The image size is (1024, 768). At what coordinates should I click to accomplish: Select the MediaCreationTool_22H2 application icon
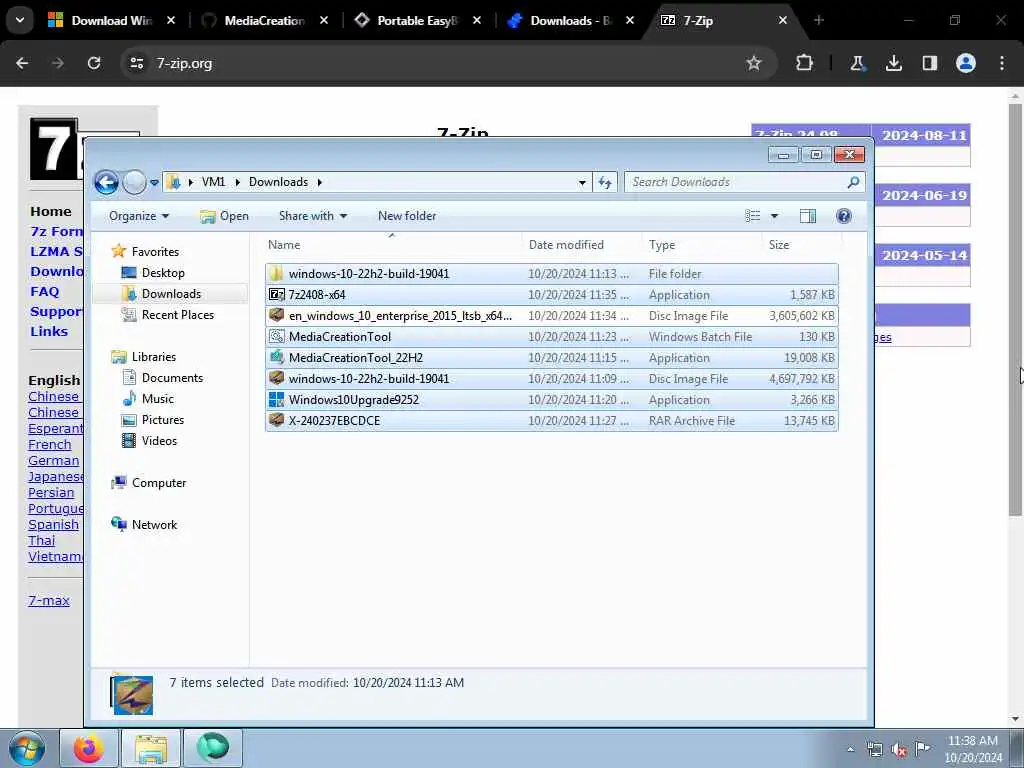277,357
